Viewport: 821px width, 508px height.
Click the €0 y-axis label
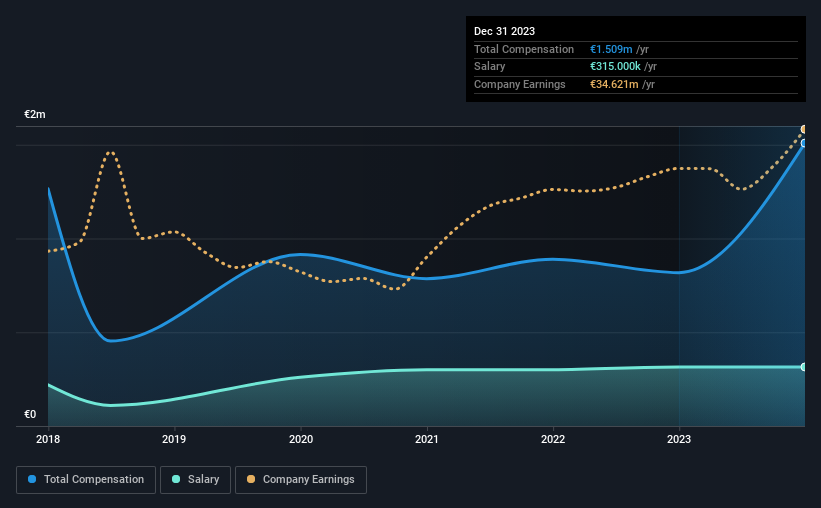(x=30, y=414)
